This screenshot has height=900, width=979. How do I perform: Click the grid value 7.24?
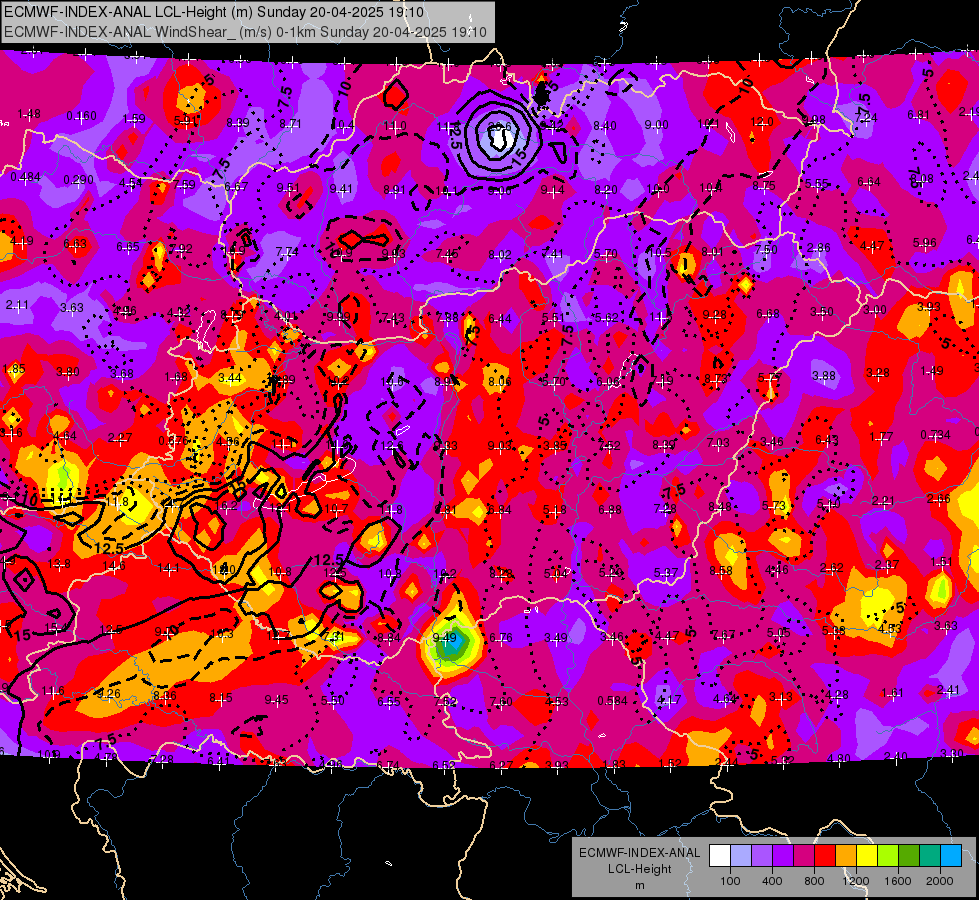click(x=867, y=117)
